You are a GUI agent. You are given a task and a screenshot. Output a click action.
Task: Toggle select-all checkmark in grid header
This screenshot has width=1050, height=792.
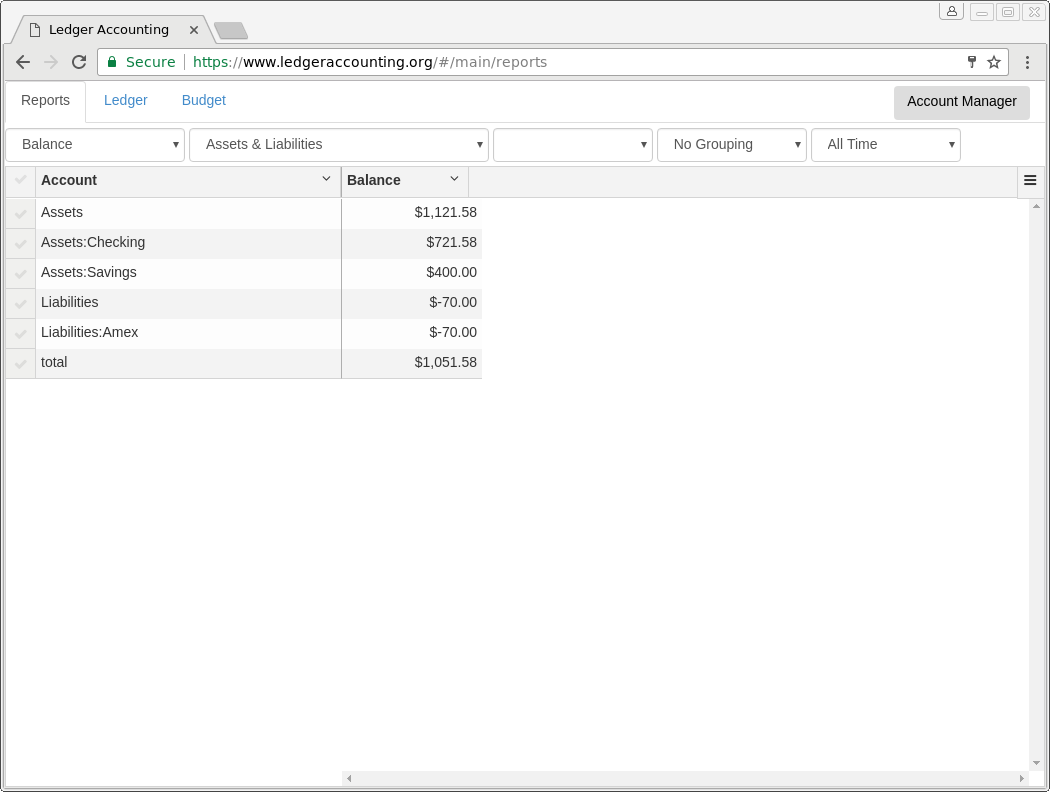(x=20, y=180)
